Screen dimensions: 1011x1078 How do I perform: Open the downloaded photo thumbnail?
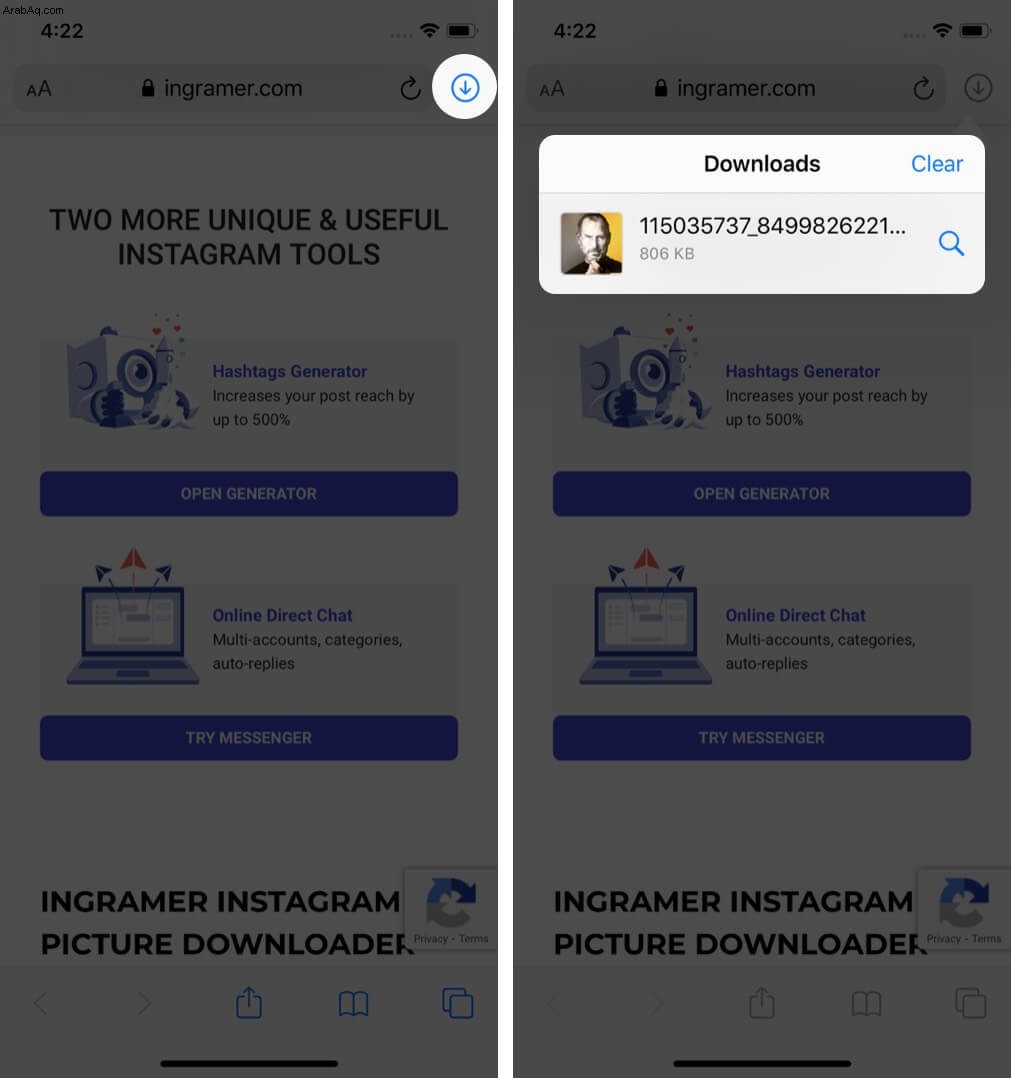(x=592, y=243)
